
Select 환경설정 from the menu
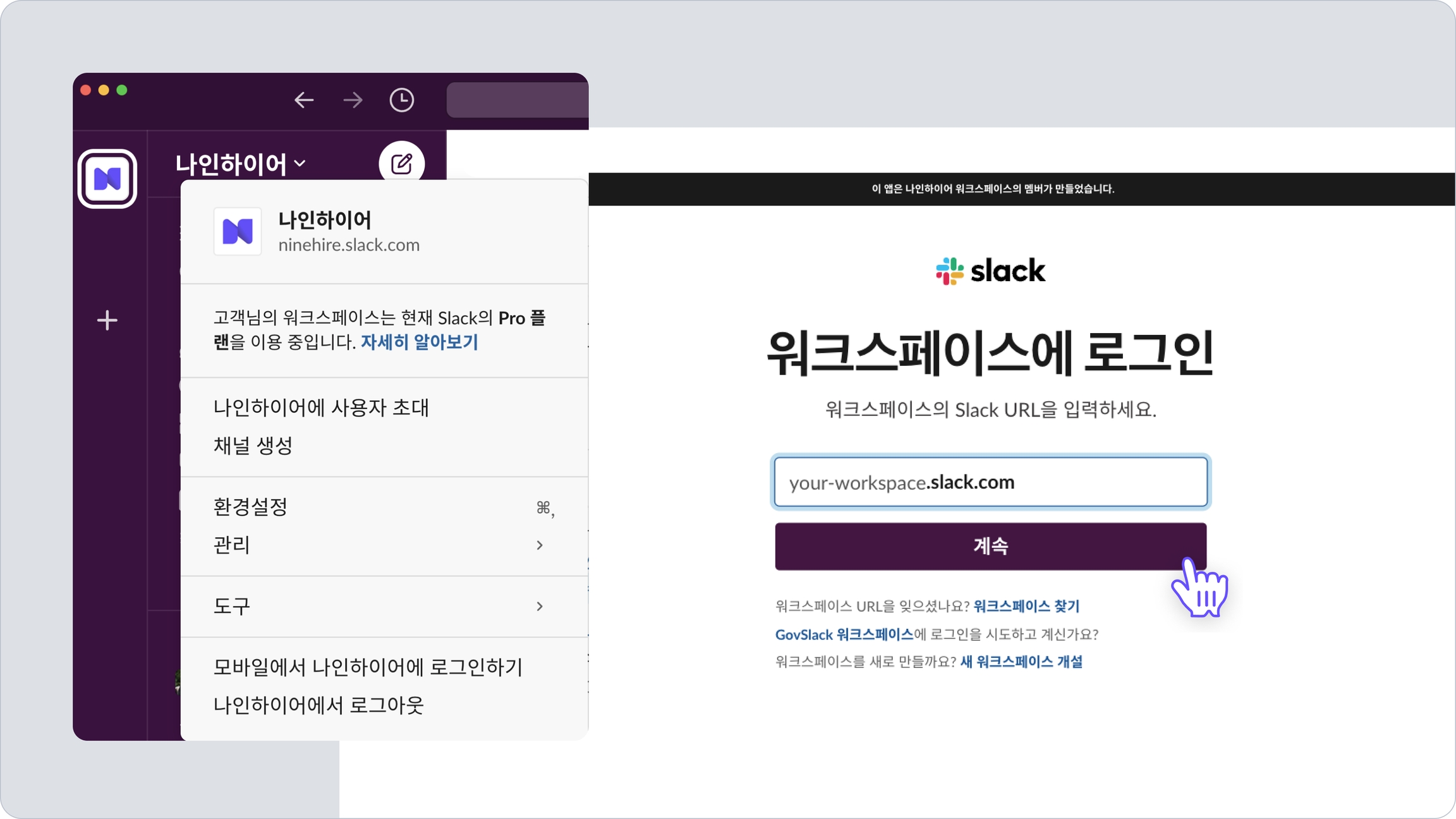point(251,507)
